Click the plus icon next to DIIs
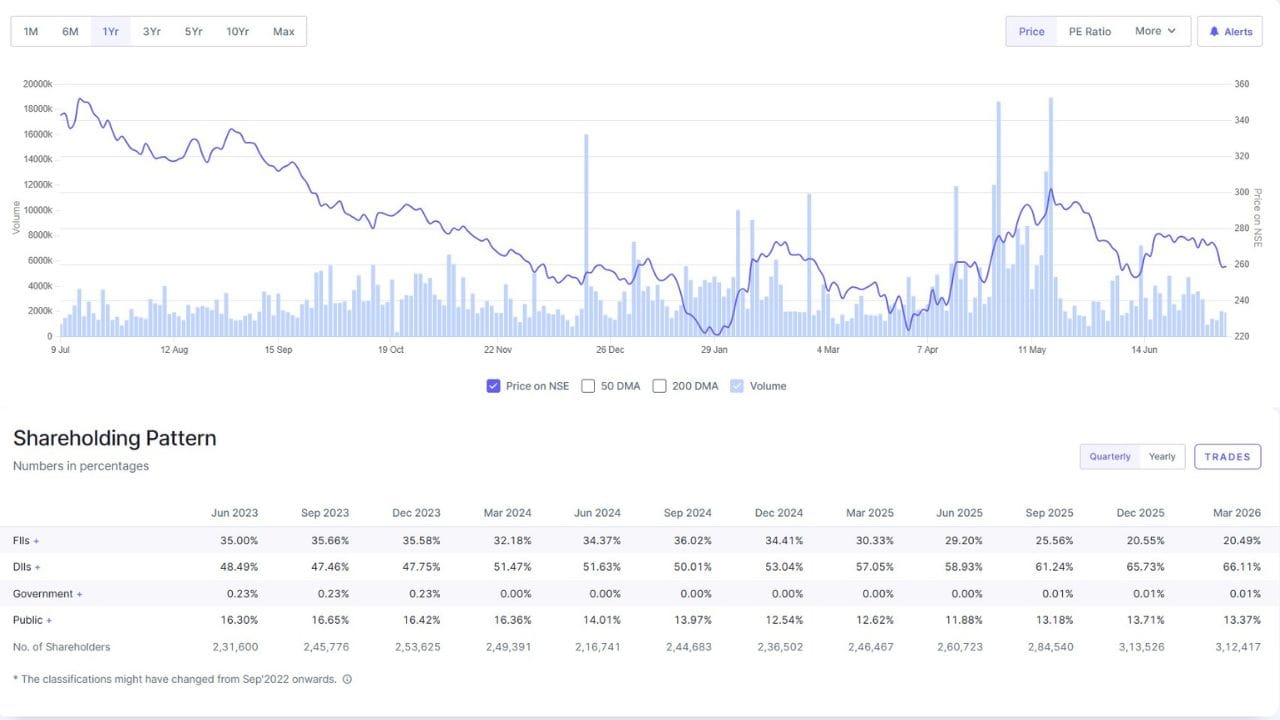The image size is (1280, 720). click(x=38, y=568)
